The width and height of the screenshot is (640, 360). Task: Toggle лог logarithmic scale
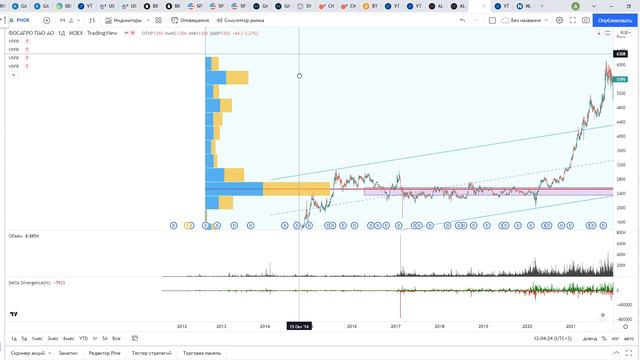point(615,338)
